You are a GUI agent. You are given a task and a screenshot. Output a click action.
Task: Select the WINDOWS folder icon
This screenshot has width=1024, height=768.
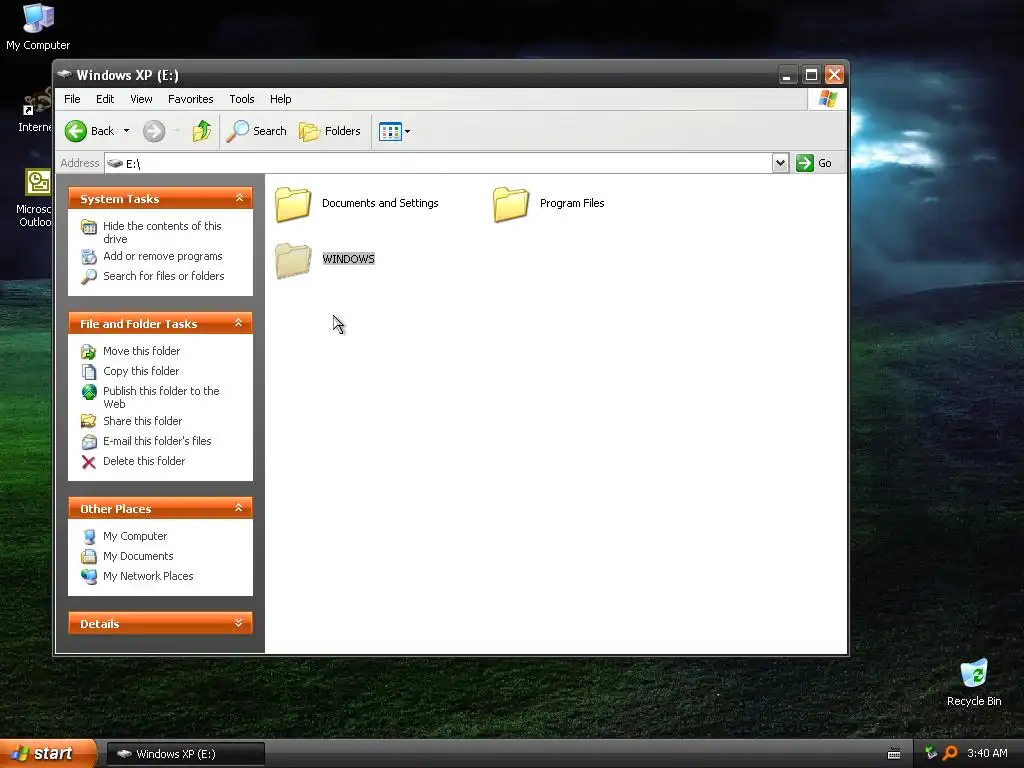[293, 260]
